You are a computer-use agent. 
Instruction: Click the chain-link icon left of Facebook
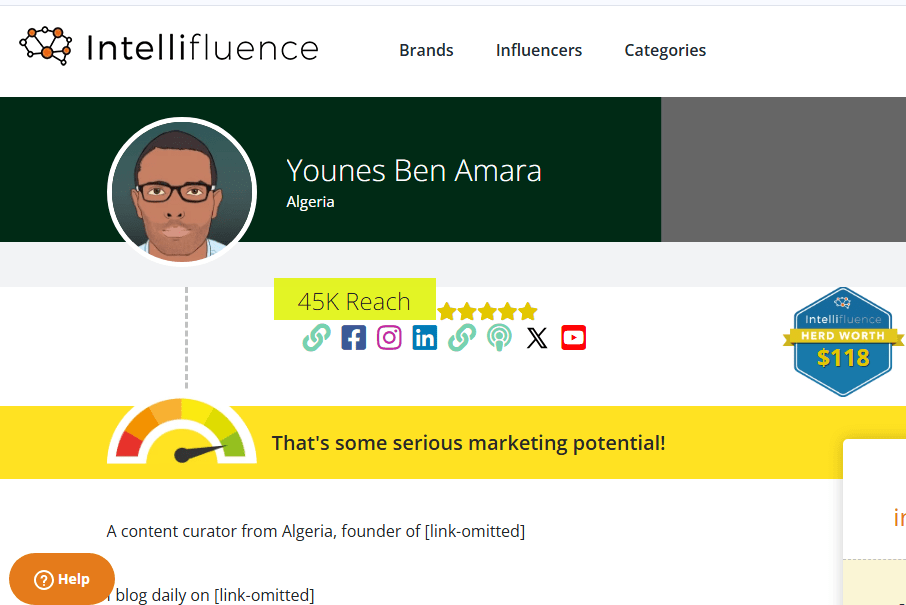click(x=316, y=338)
